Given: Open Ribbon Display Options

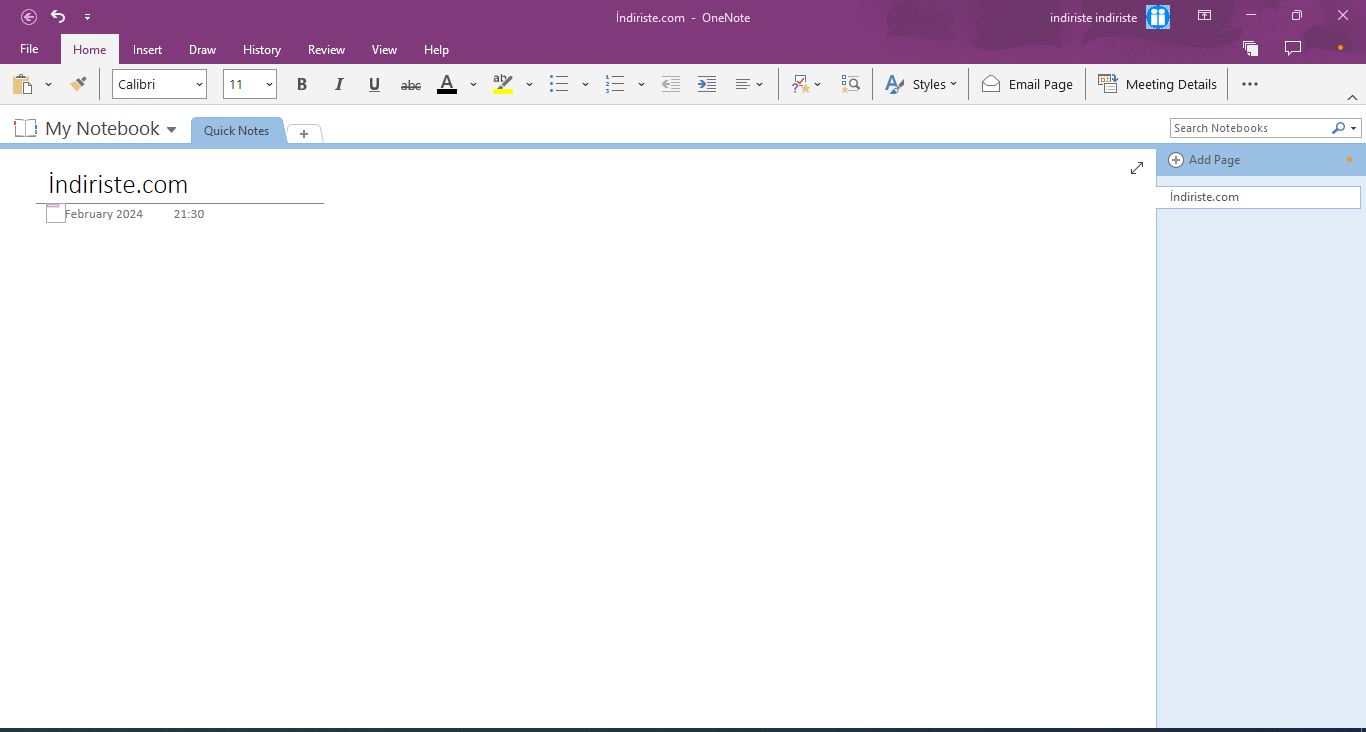Looking at the screenshot, I should tap(1205, 16).
